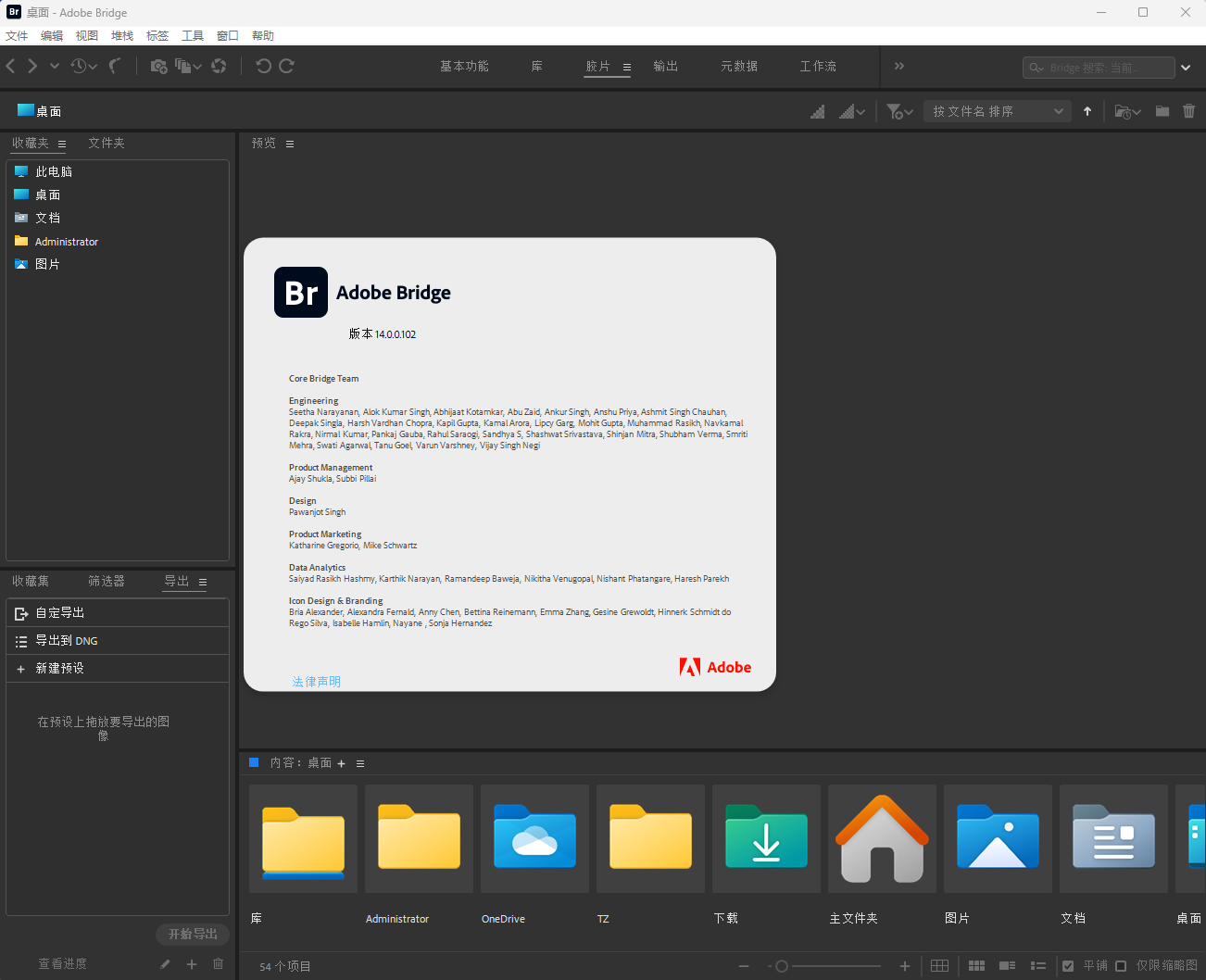This screenshot has width=1206, height=980.
Task: Switch to the 文件夹 panel tab
Action: pyautogui.click(x=107, y=143)
